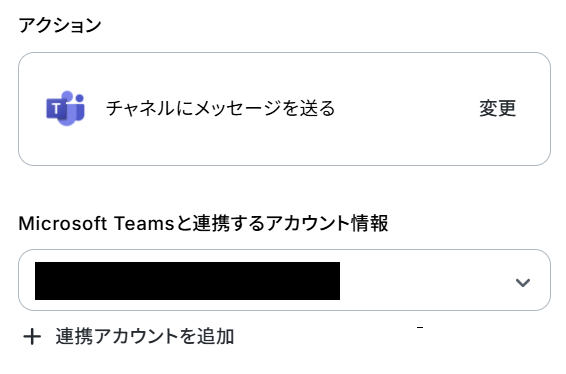Click the word Teams in the account label

pos(144,223)
